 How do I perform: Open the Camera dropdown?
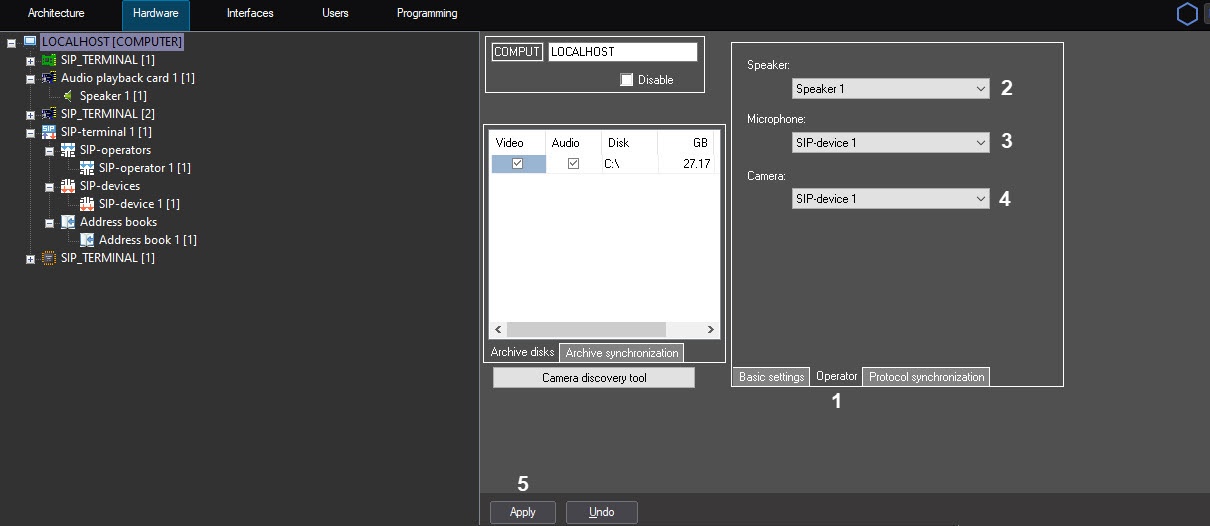(x=889, y=199)
